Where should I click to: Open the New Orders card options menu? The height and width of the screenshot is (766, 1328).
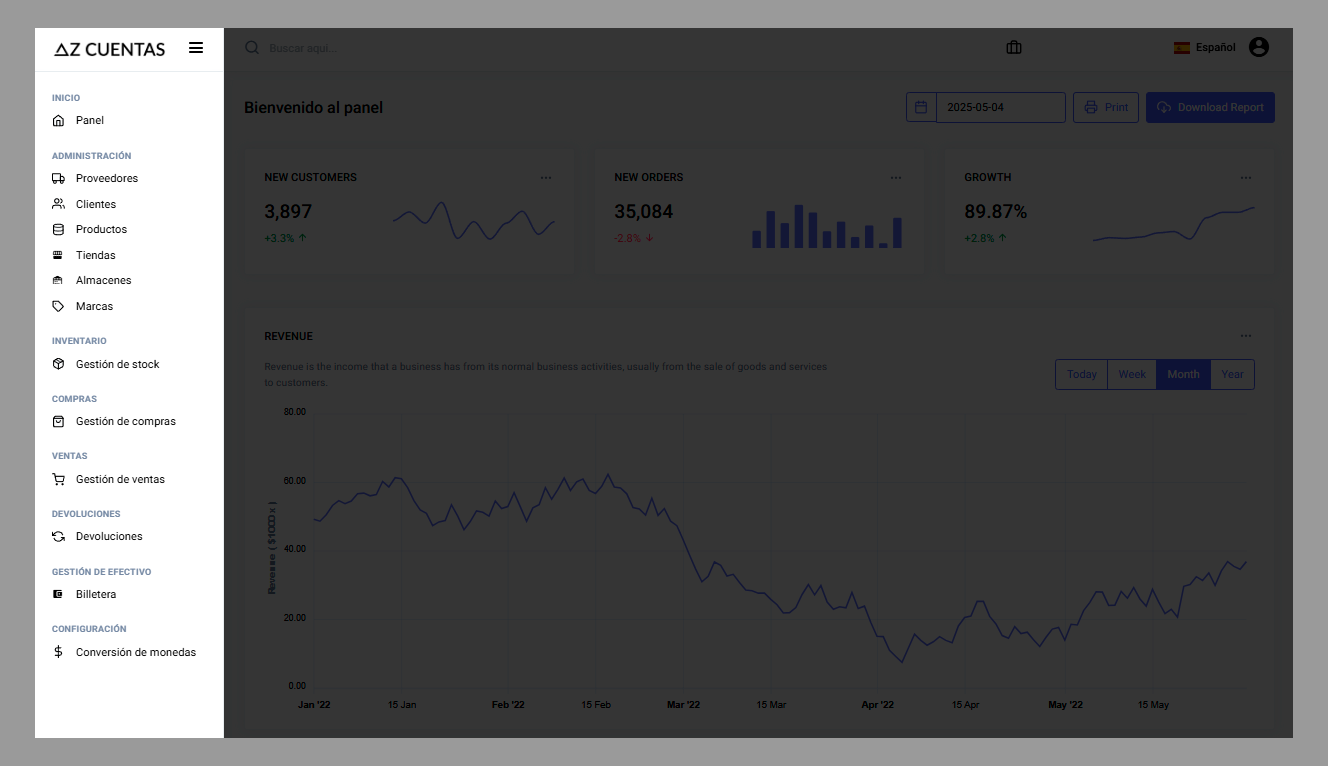coord(895,178)
